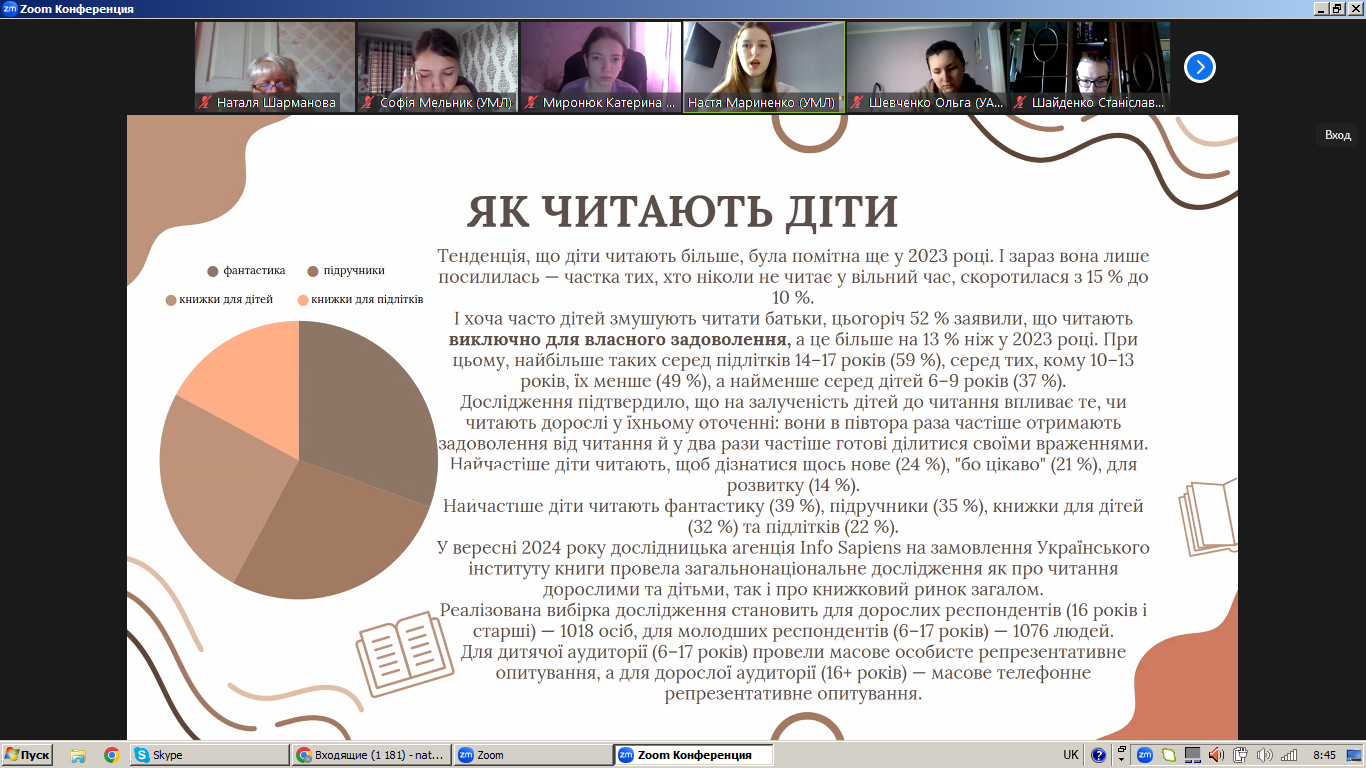Image resolution: width=1366 pixels, height=768 pixels.
Task: Click UK language indicator in taskbar
Action: coord(1071,755)
